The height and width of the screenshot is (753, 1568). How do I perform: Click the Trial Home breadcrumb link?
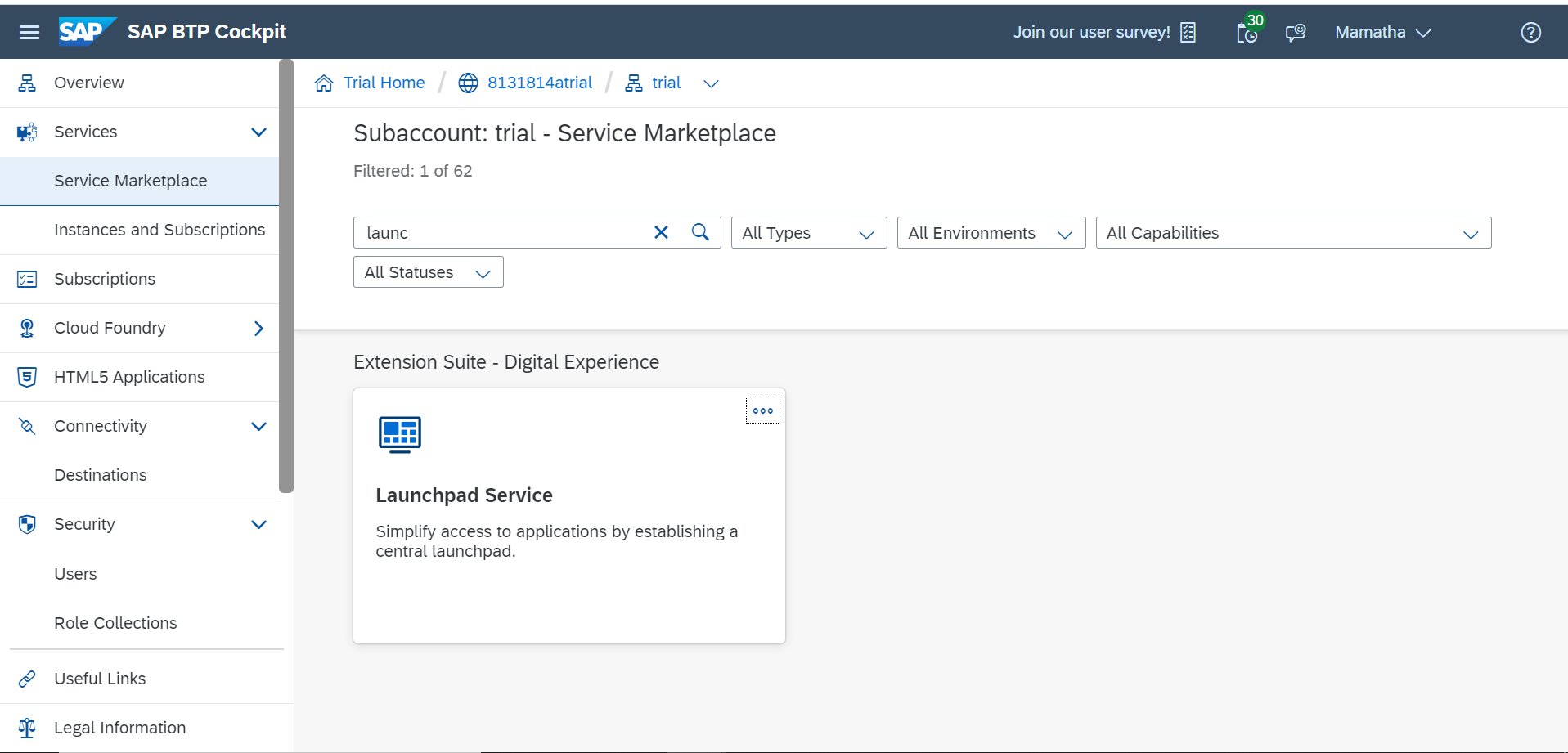(384, 83)
